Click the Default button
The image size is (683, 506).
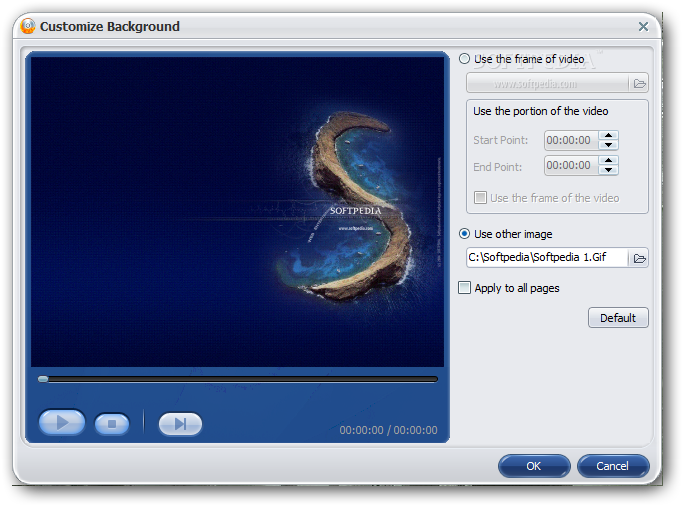coord(618,317)
